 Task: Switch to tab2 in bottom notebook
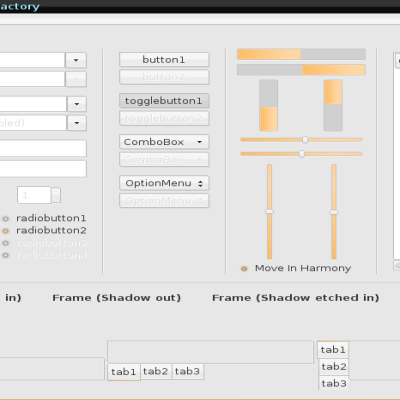pos(156,371)
